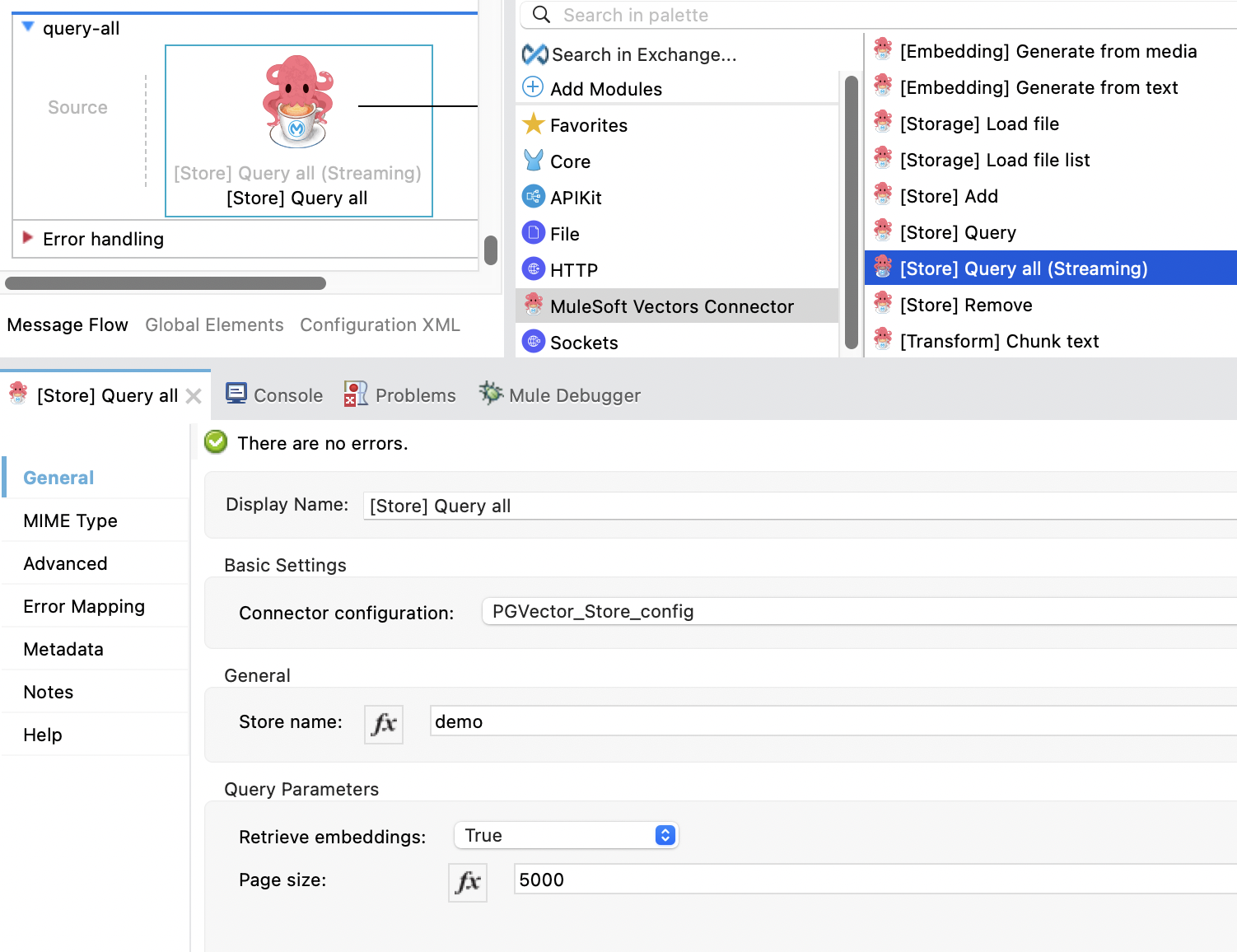Select the Help section
Image resolution: width=1237 pixels, height=952 pixels.
[96, 735]
